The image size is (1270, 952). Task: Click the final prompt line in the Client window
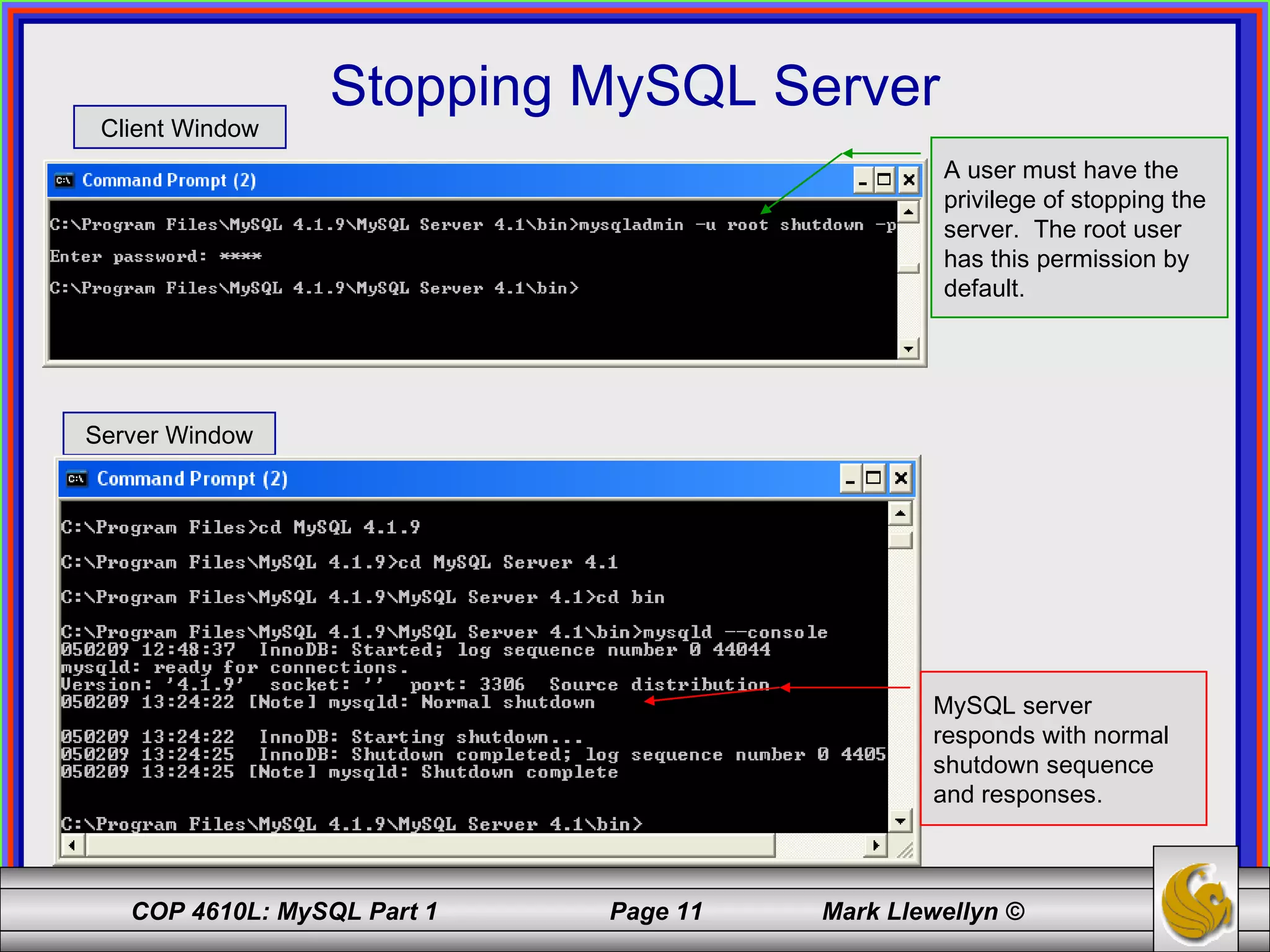(314, 288)
